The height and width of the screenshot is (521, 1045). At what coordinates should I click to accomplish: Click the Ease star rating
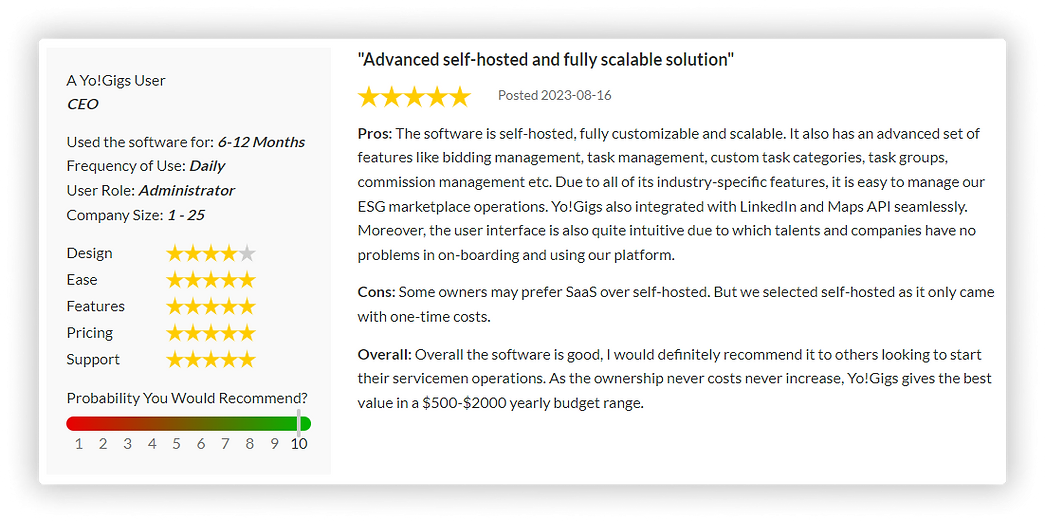(x=211, y=280)
